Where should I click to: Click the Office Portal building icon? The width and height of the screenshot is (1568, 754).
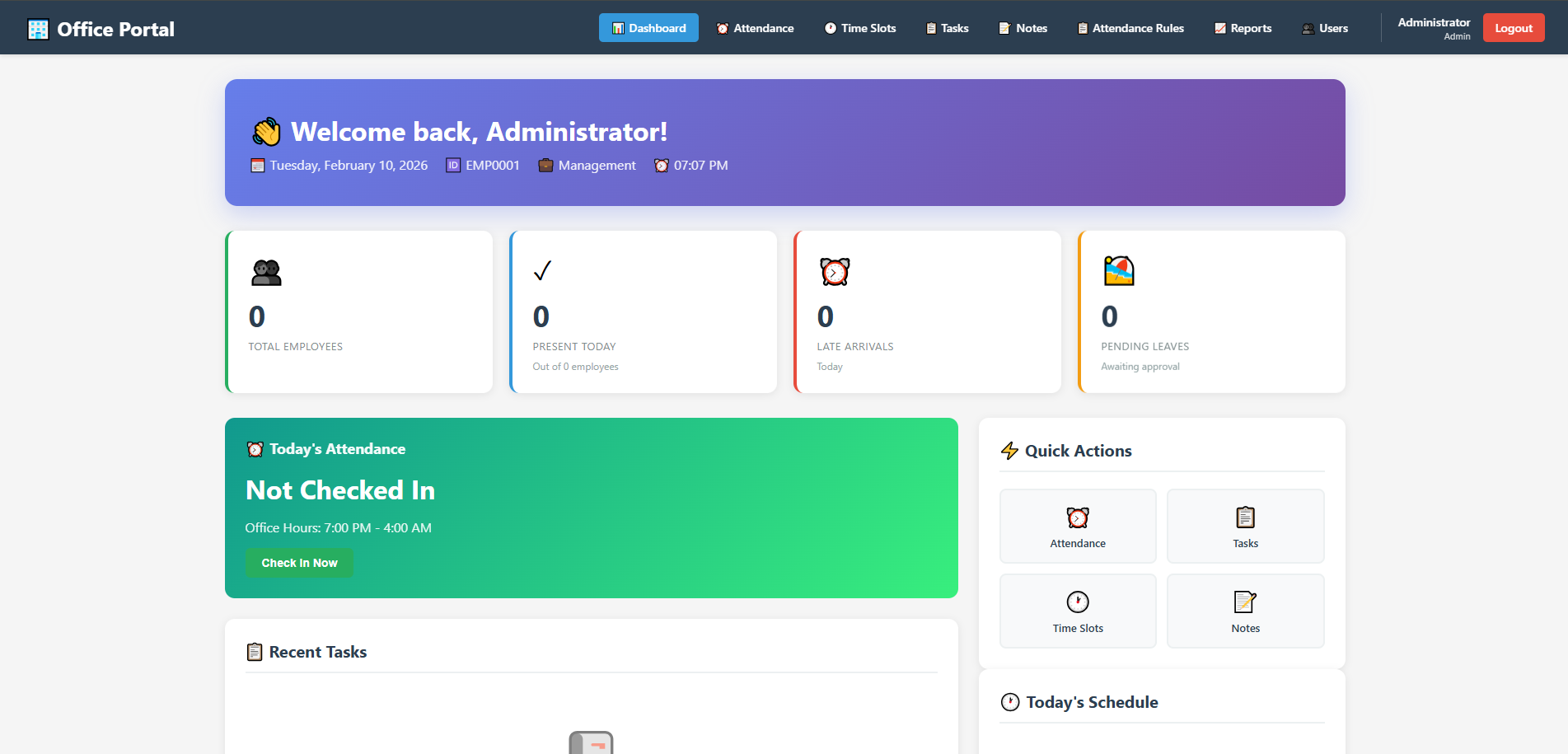click(37, 28)
